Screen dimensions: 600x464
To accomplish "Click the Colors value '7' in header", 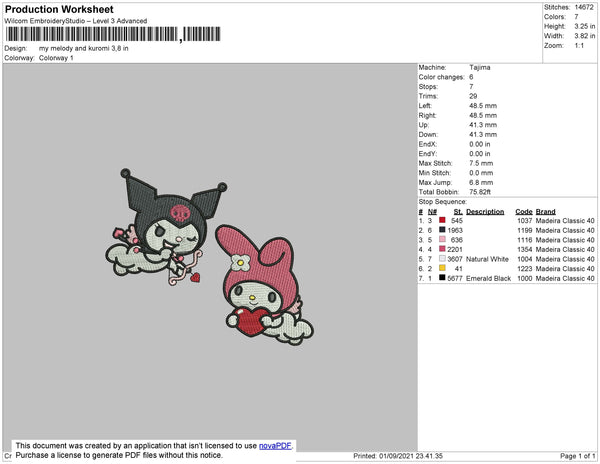I will (576, 17).
